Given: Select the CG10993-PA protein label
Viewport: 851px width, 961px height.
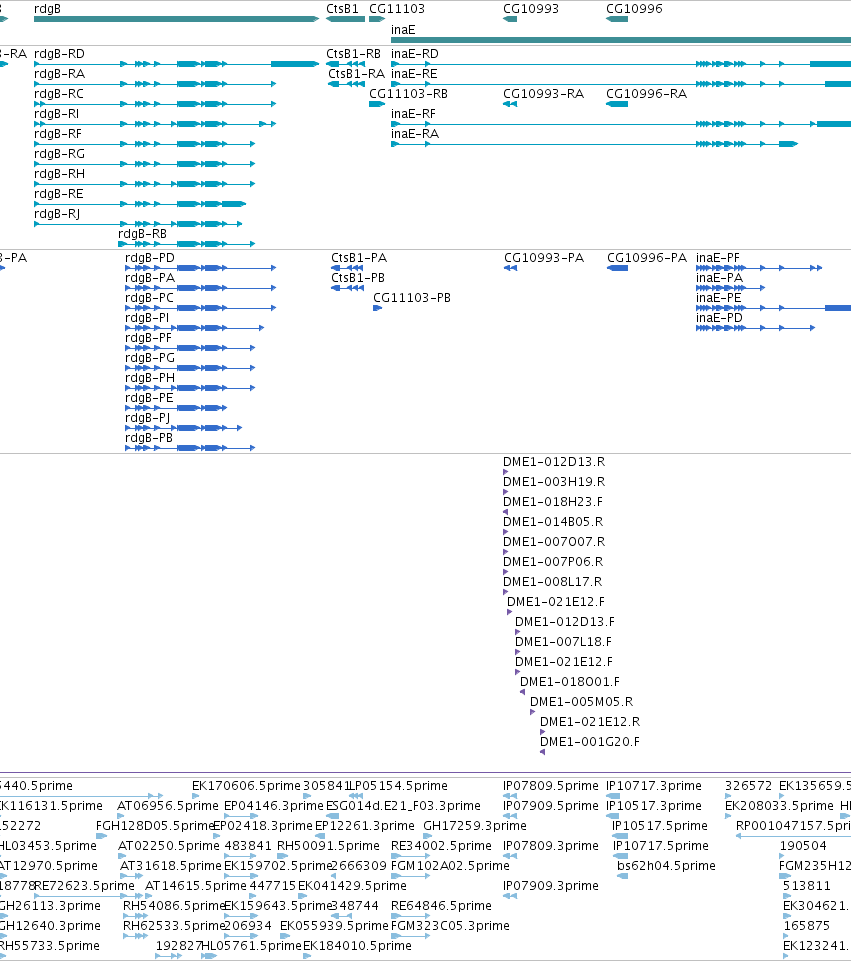Looking at the screenshot, I should (544, 258).
